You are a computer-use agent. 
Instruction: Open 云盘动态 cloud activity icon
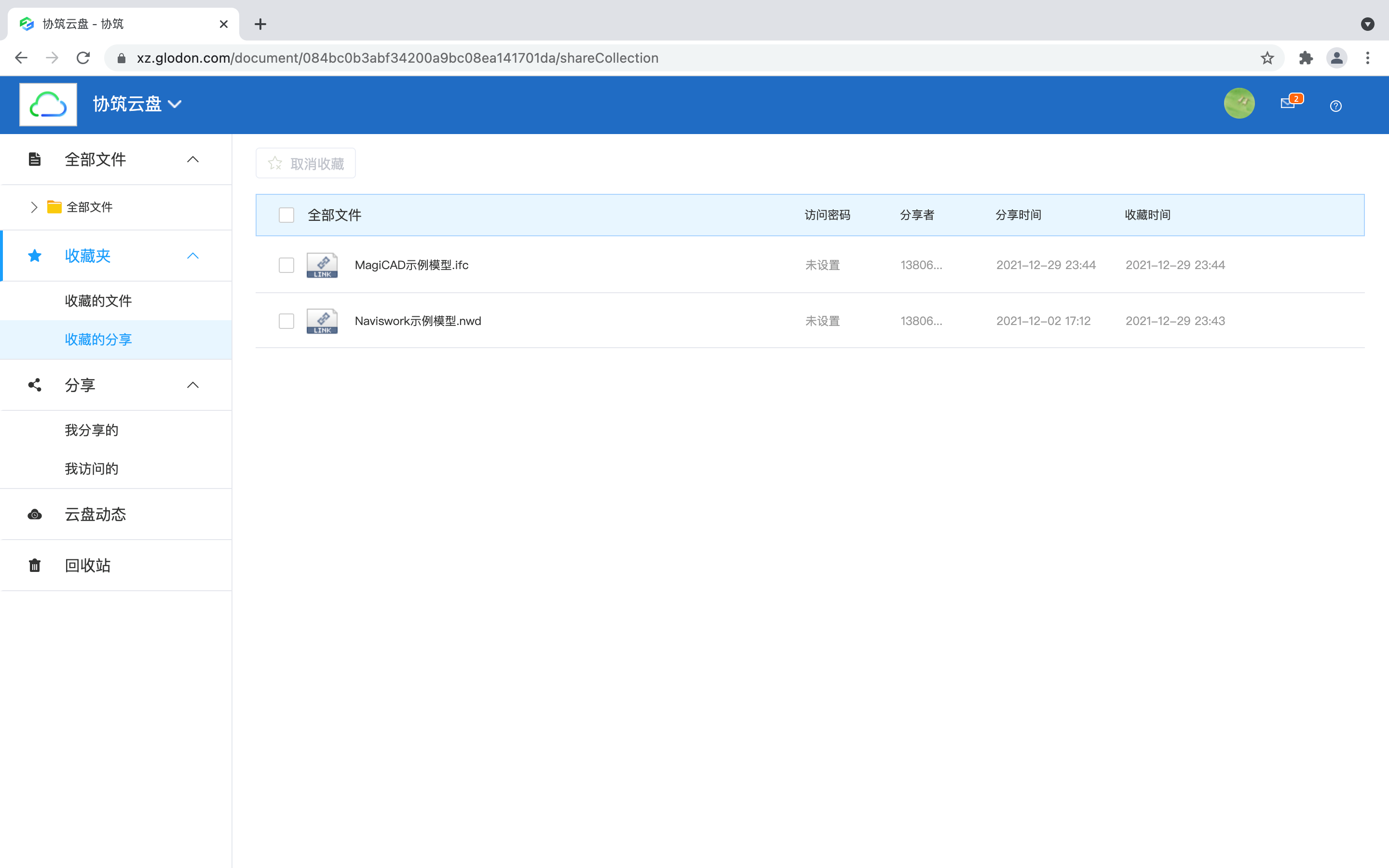tap(34, 515)
